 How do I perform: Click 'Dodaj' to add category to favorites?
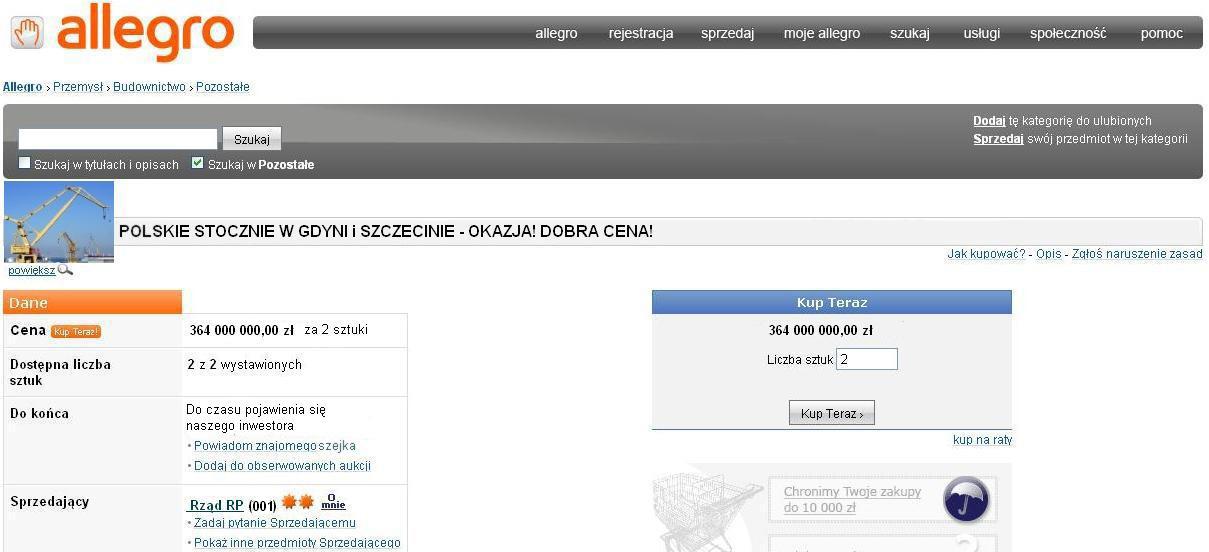tap(989, 121)
